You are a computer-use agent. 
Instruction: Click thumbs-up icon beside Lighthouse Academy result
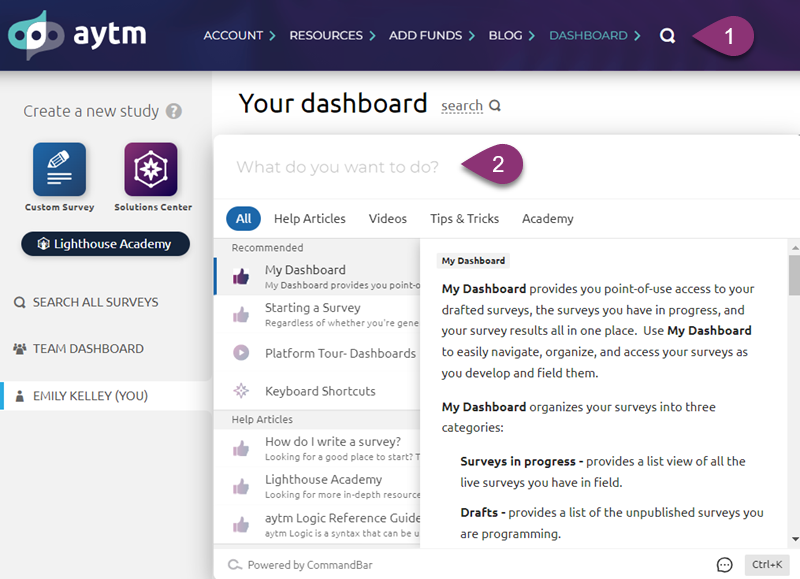point(241,486)
